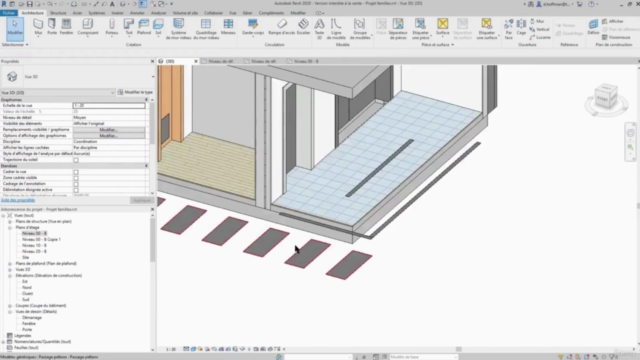Select the Poteau column tool
Screen dimensions: 640x360
coord(111,27)
